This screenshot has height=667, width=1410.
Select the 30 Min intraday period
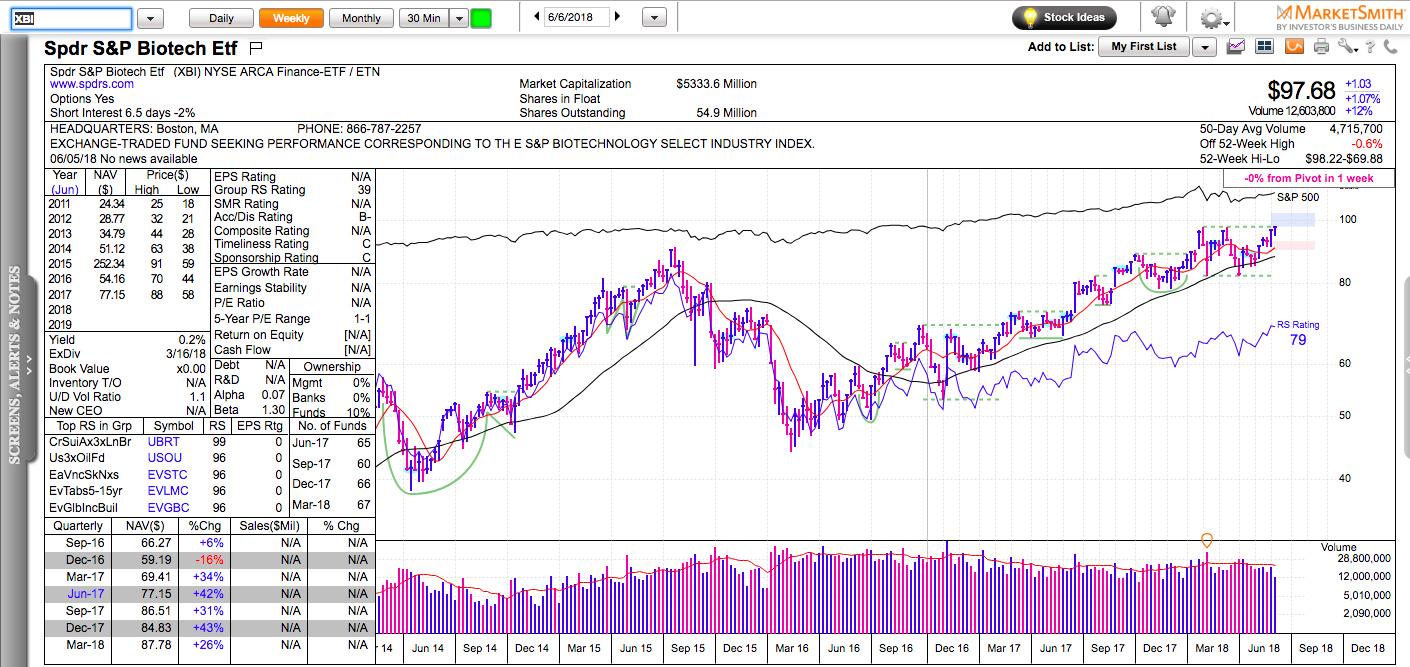tap(423, 18)
